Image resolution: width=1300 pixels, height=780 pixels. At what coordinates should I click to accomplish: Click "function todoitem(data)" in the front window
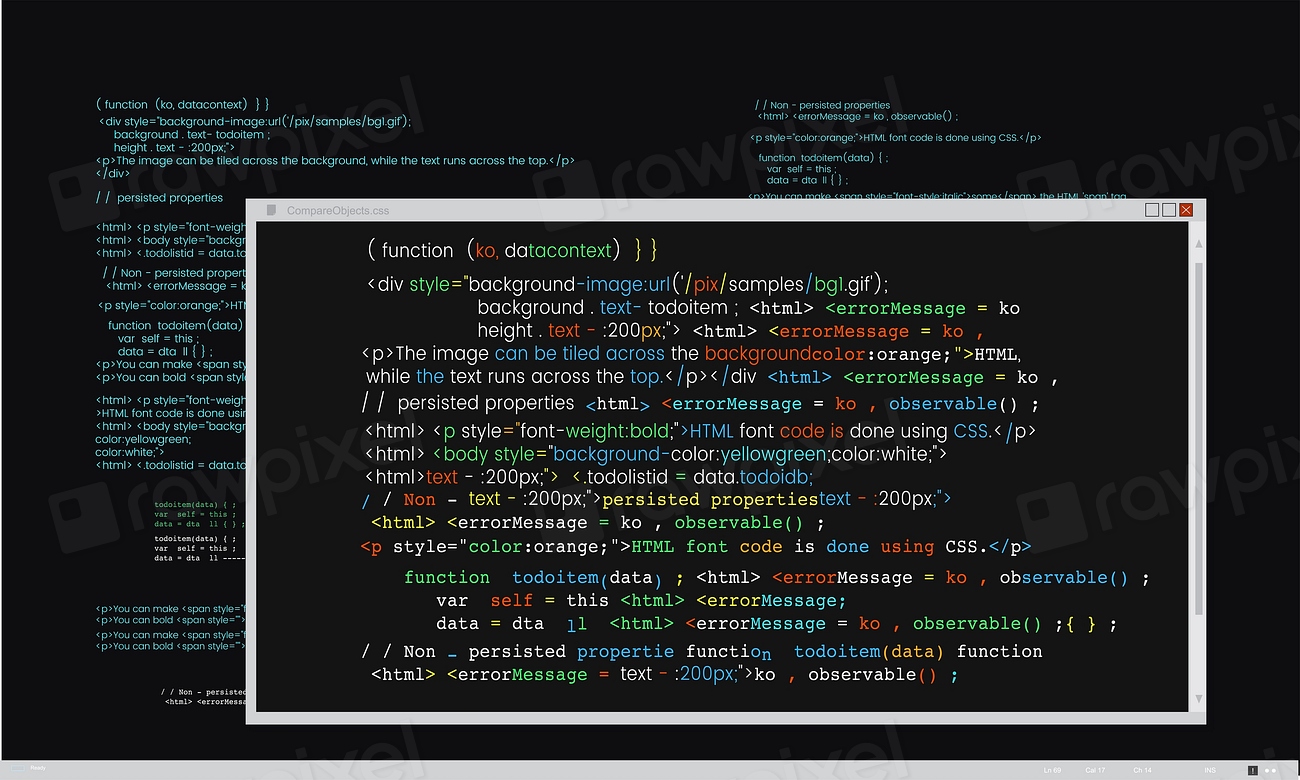[x=530, y=578]
